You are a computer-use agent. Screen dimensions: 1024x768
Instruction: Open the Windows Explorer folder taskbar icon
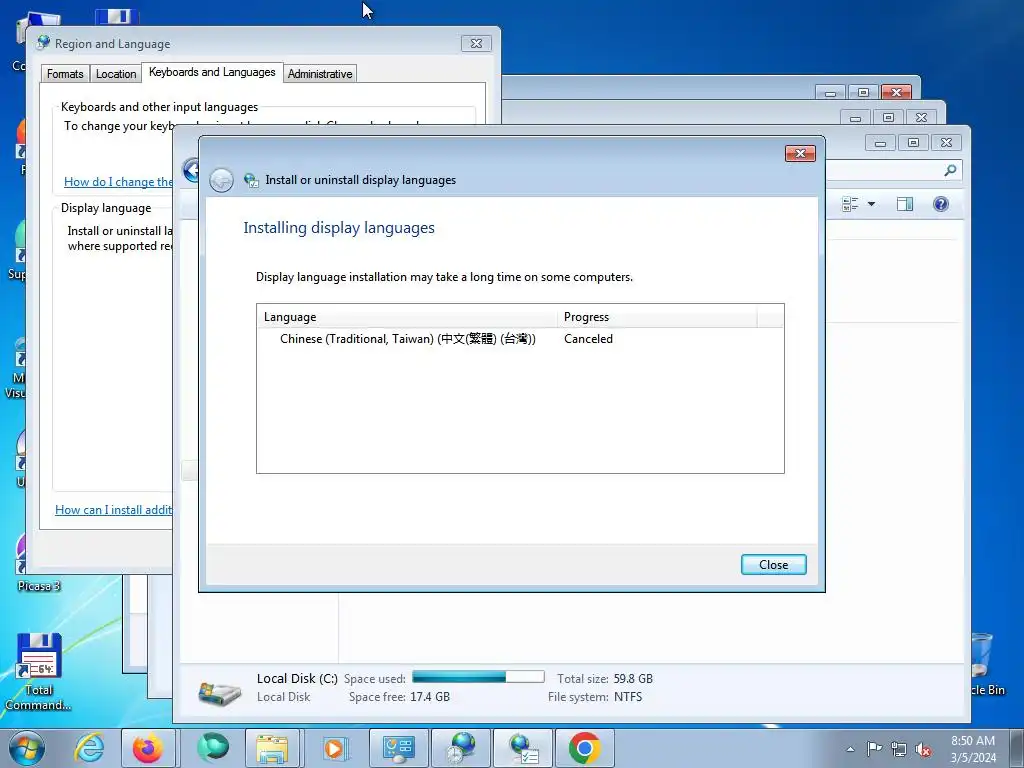[x=272, y=748]
